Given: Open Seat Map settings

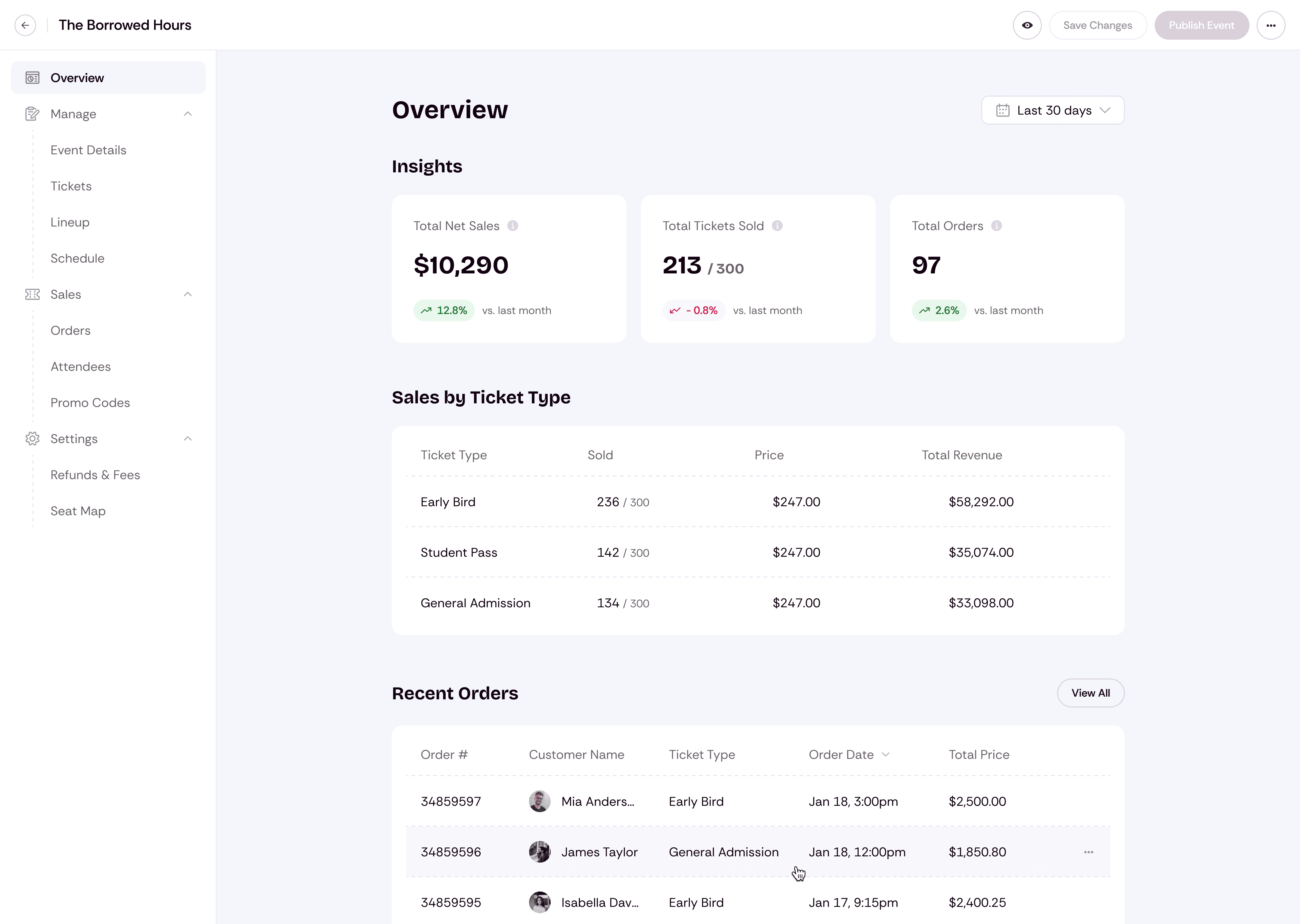Looking at the screenshot, I should click(78, 511).
